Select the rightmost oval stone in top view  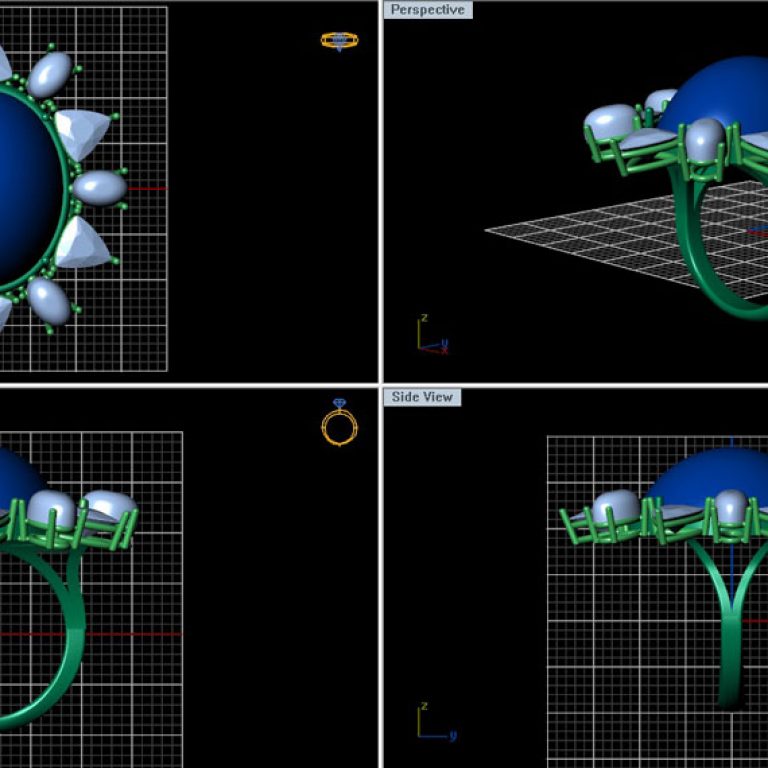(x=100, y=187)
